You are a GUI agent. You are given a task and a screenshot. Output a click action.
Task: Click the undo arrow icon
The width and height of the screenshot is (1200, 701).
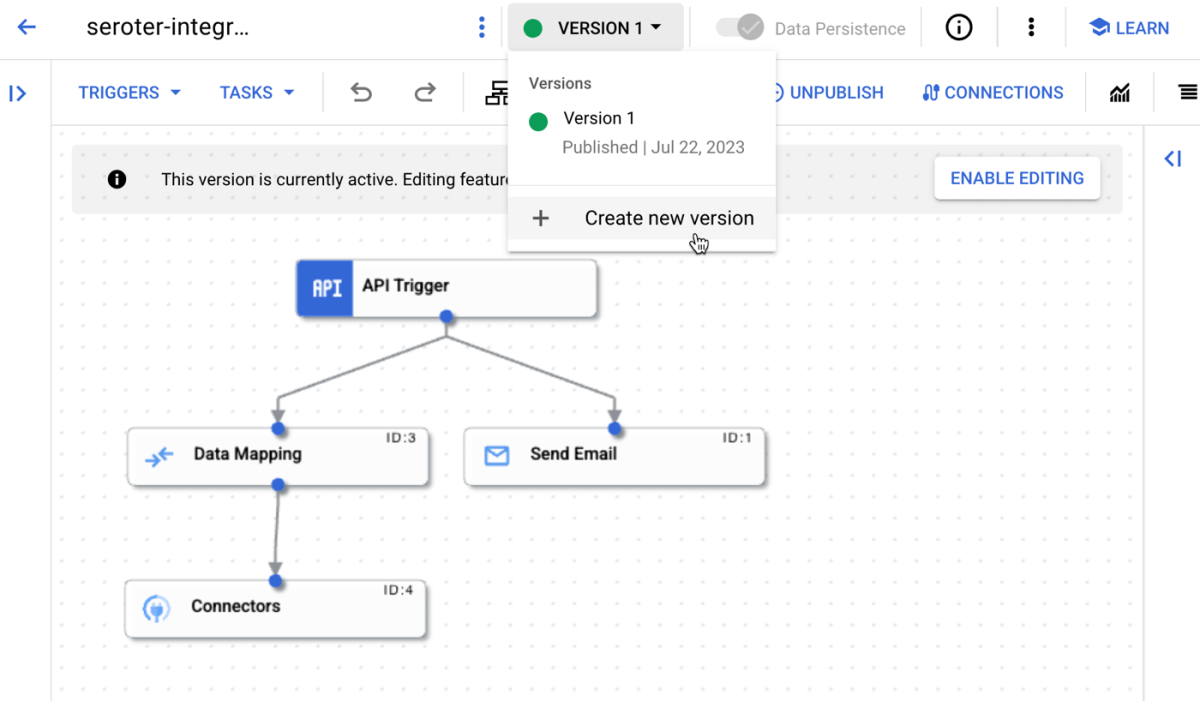(x=360, y=92)
